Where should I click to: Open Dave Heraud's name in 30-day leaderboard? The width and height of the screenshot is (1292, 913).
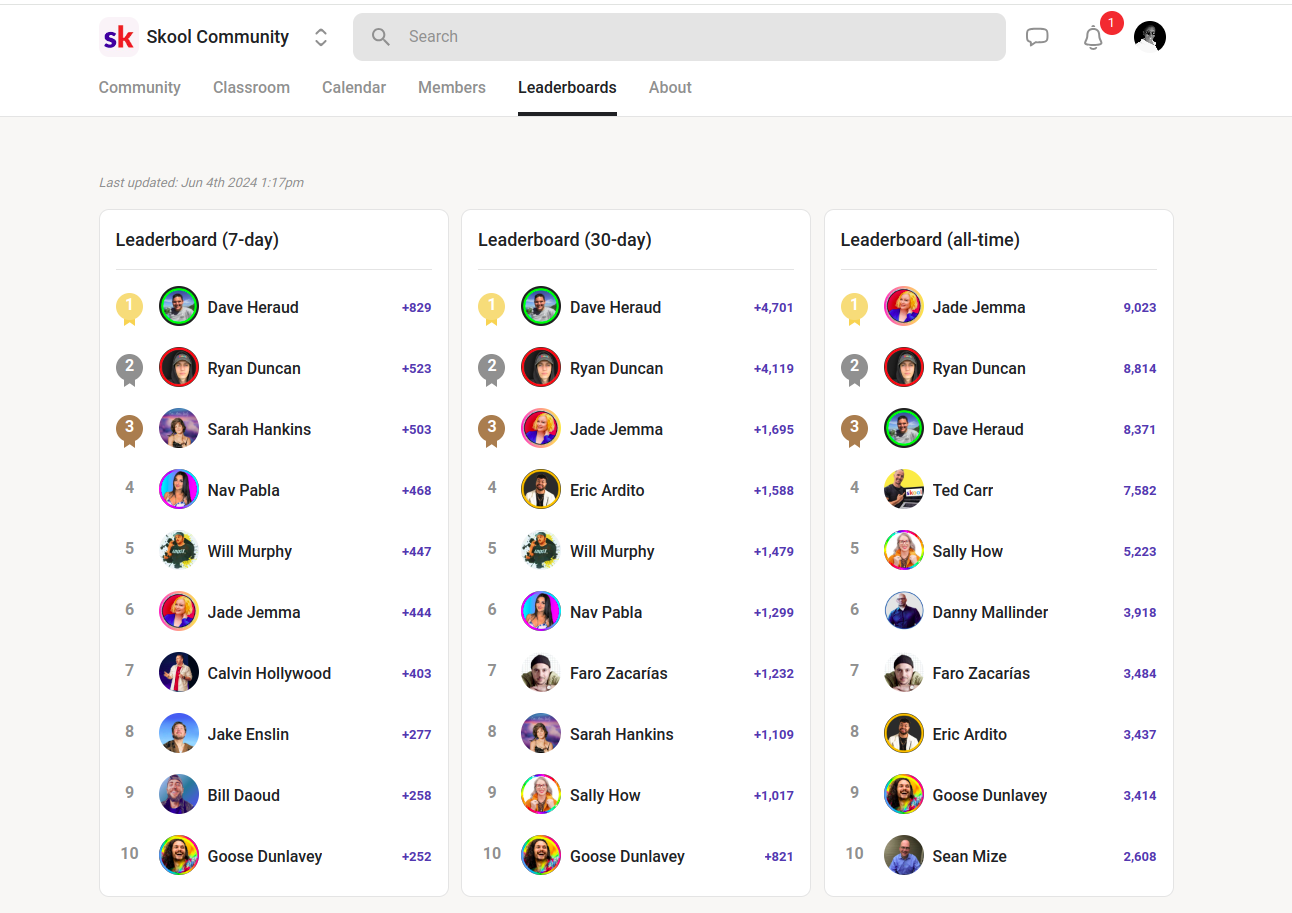tap(615, 308)
